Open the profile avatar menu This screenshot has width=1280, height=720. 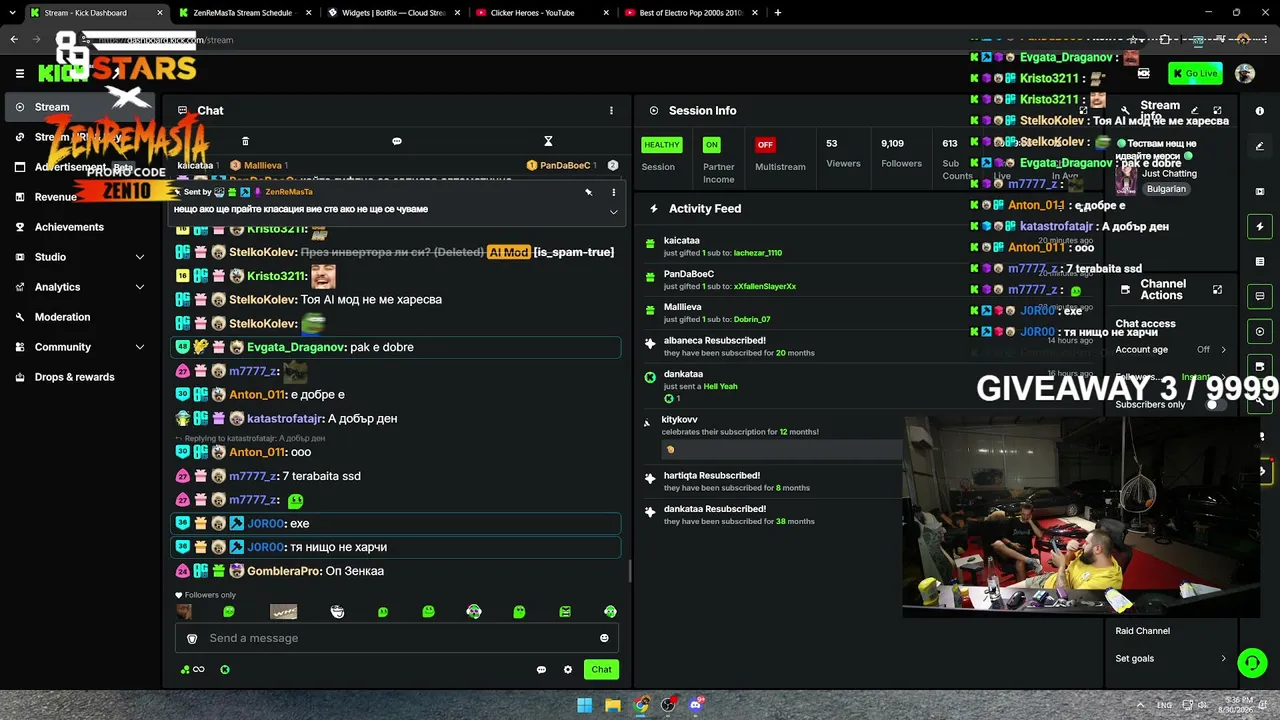click(1245, 73)
